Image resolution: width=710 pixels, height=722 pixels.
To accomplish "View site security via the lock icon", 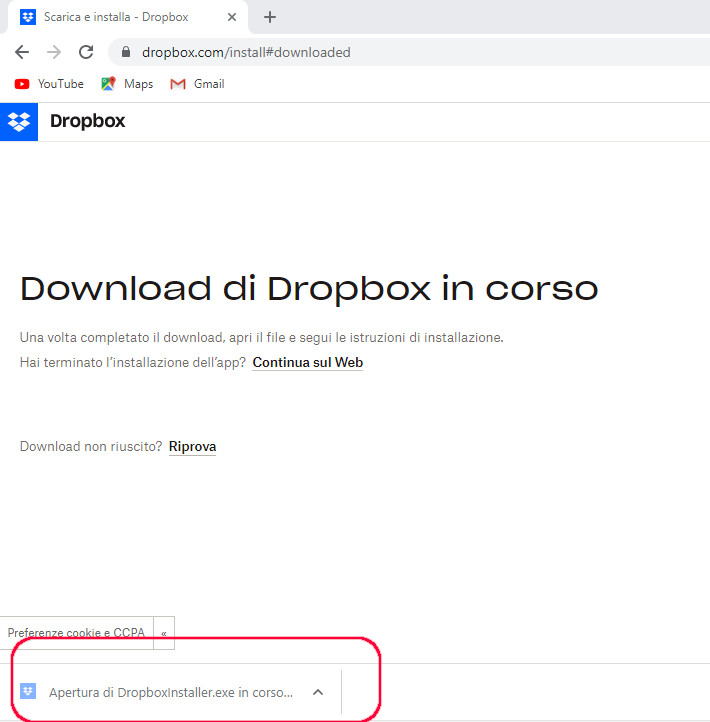I will click(126, 52).
